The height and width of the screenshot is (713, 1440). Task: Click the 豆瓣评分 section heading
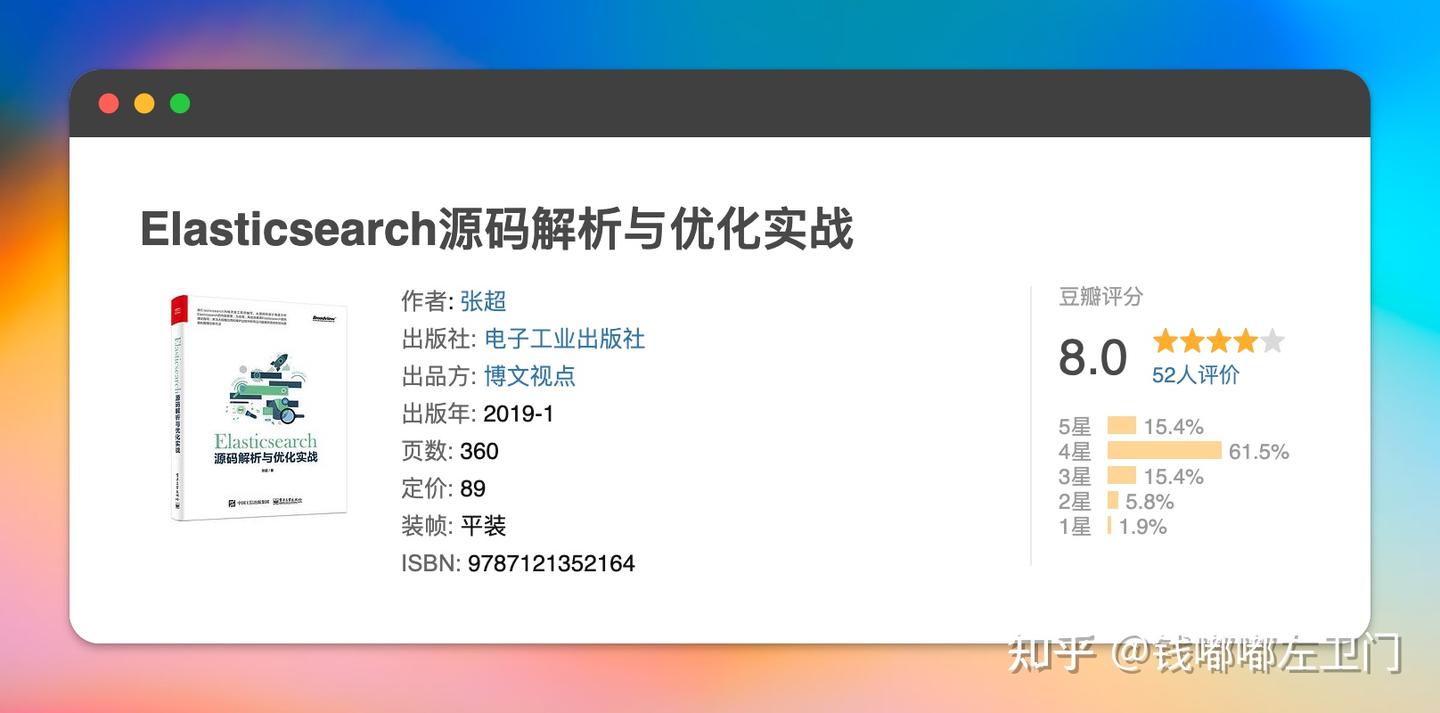coord(1100,297)
